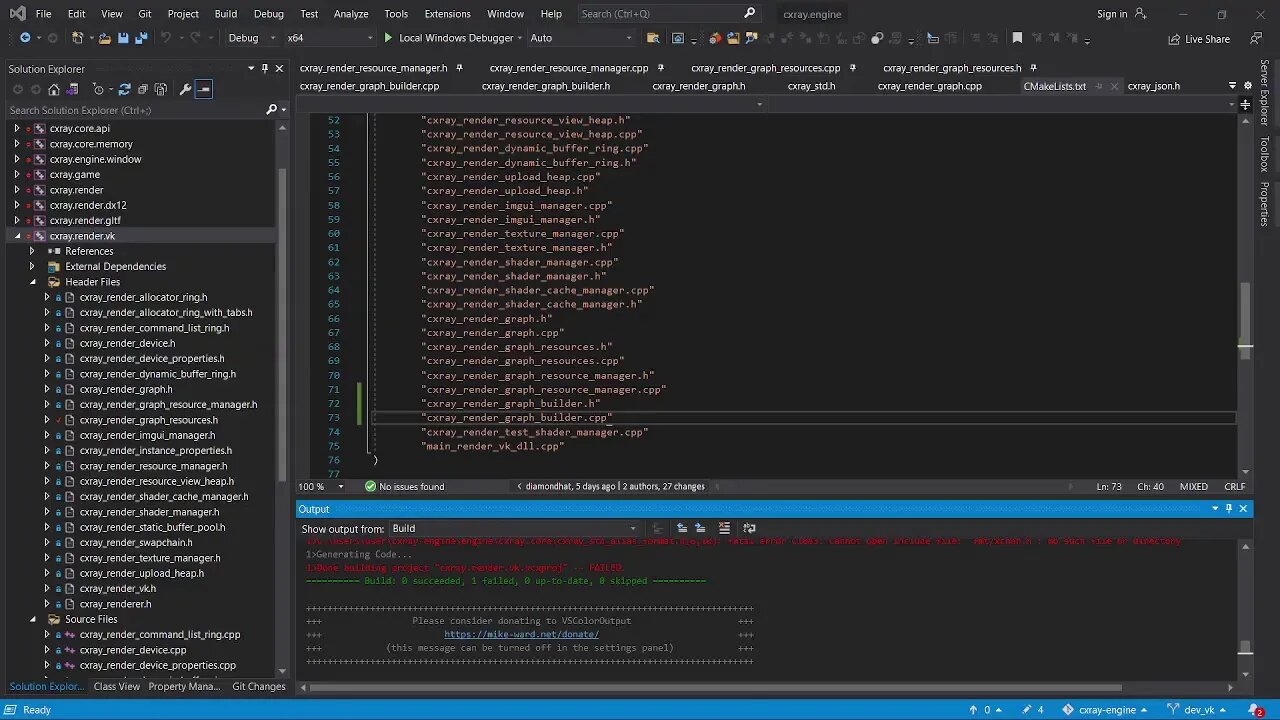1280x720 pixels.
Task: Open the Extensions menu
Action: coord(447,14)
